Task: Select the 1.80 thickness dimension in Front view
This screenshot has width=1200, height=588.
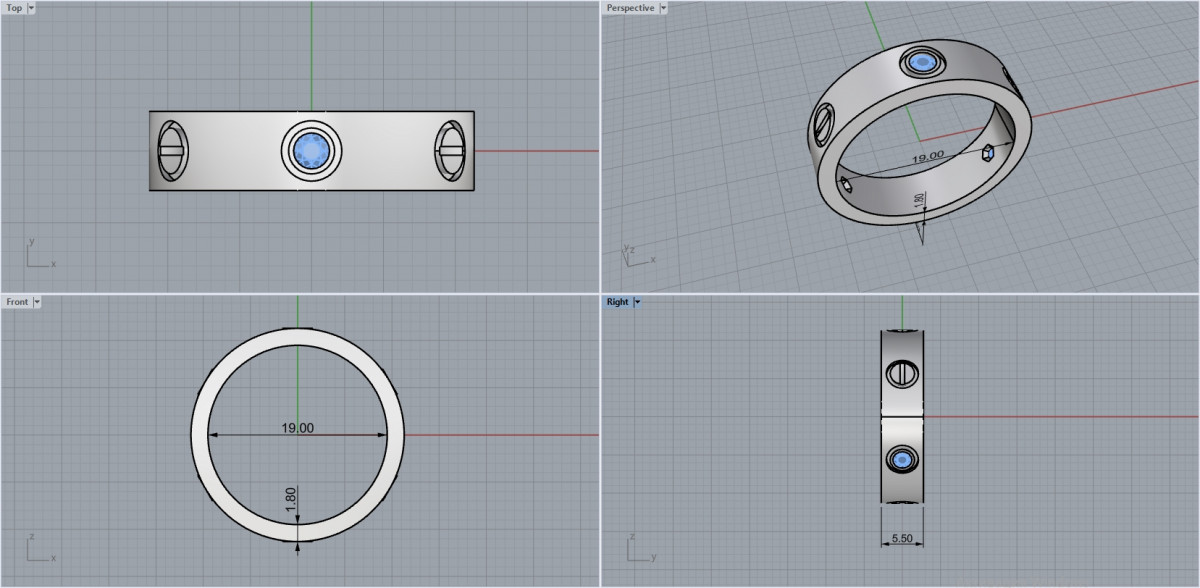Action: 290,497
